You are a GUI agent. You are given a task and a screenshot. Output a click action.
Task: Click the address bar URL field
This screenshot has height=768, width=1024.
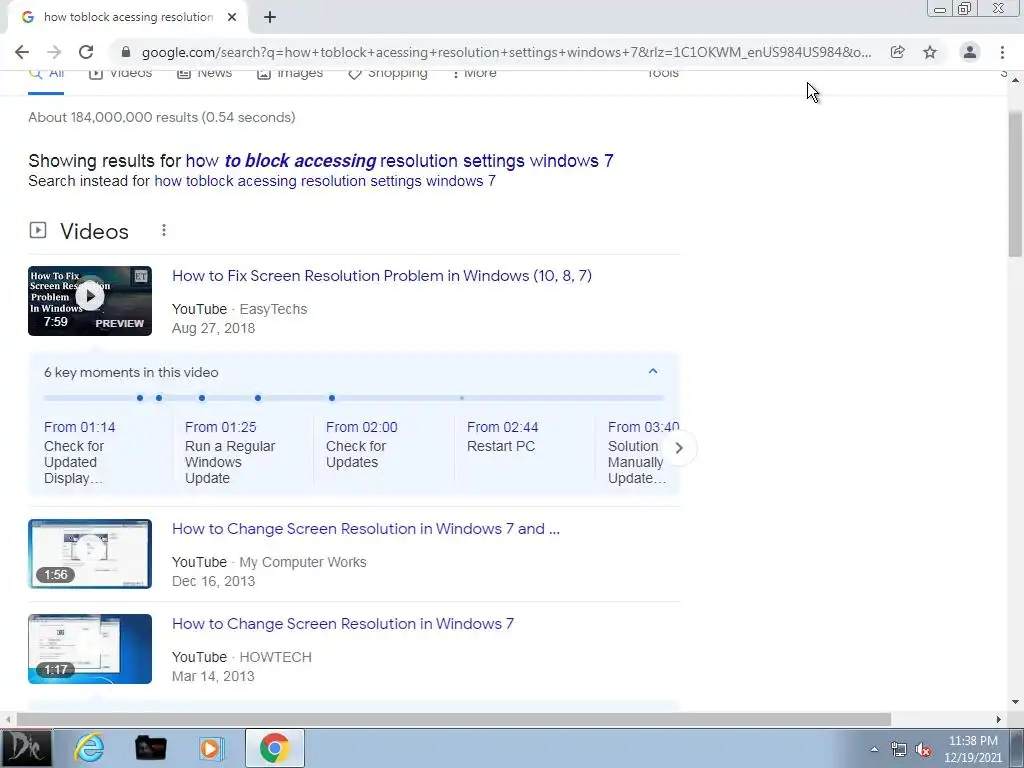coord(506,52)
